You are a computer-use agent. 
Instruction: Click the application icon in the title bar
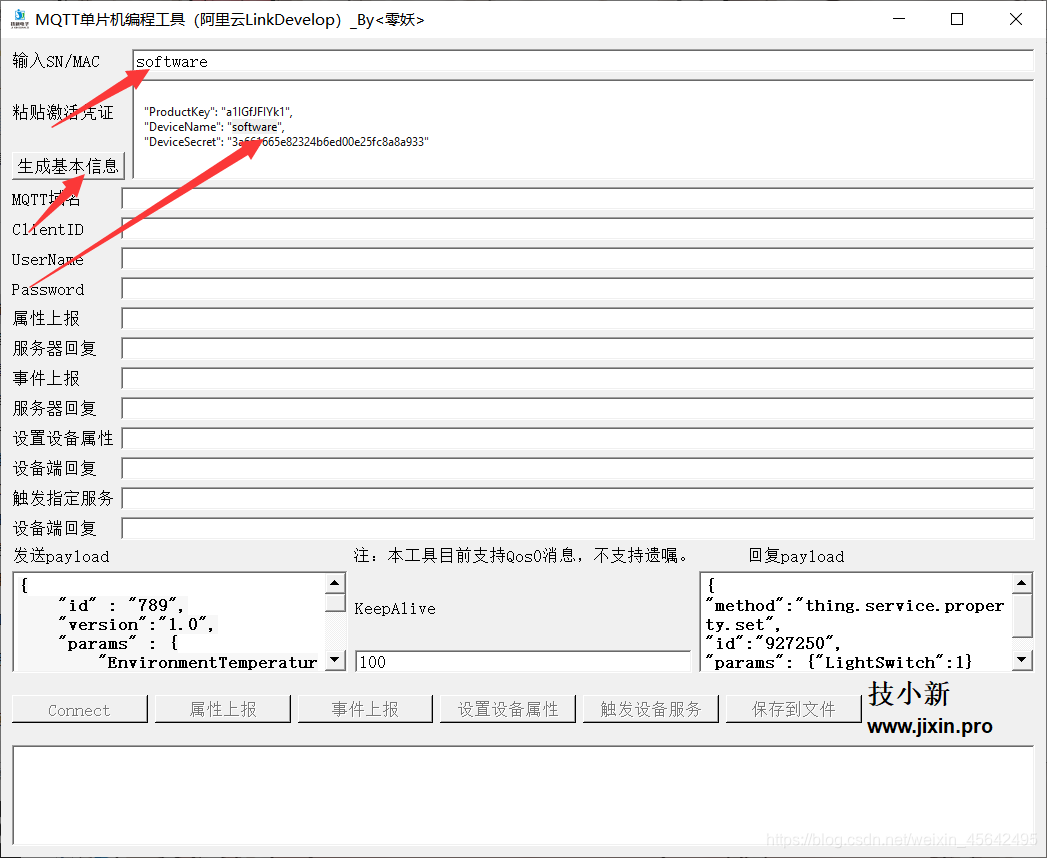(19, 19)
